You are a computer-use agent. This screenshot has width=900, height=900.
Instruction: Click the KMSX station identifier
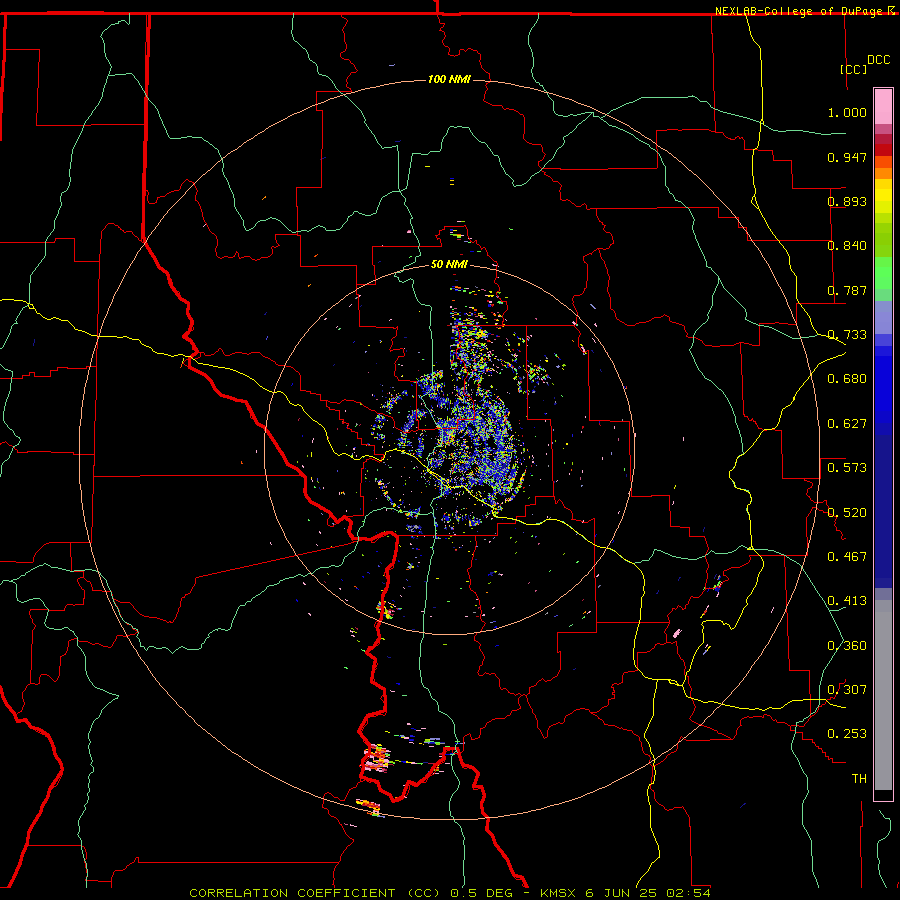coord(560,893)
